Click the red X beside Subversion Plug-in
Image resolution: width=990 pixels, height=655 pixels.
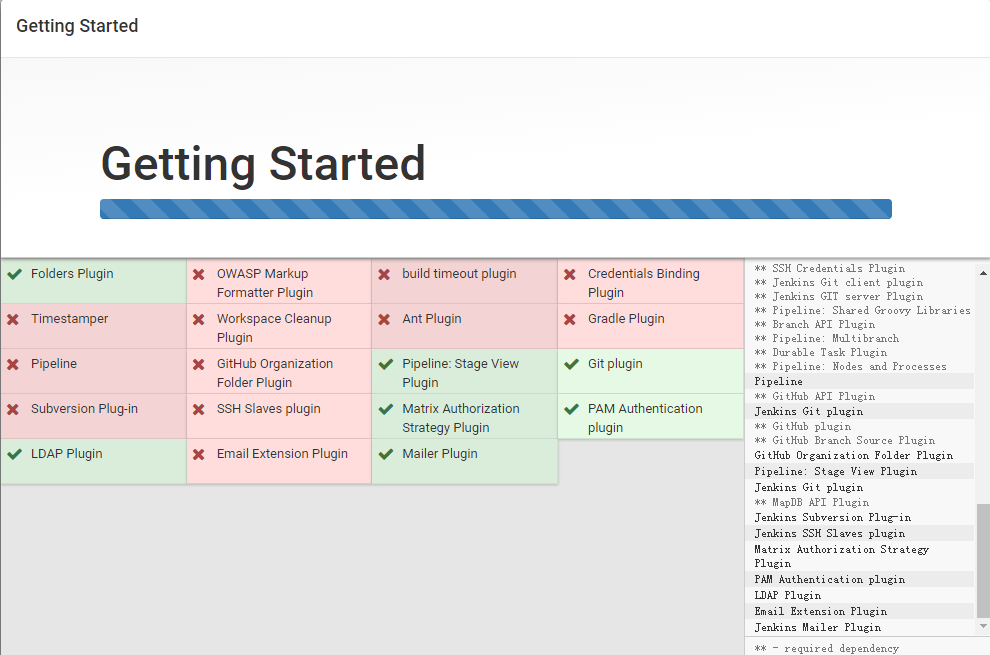13,409
